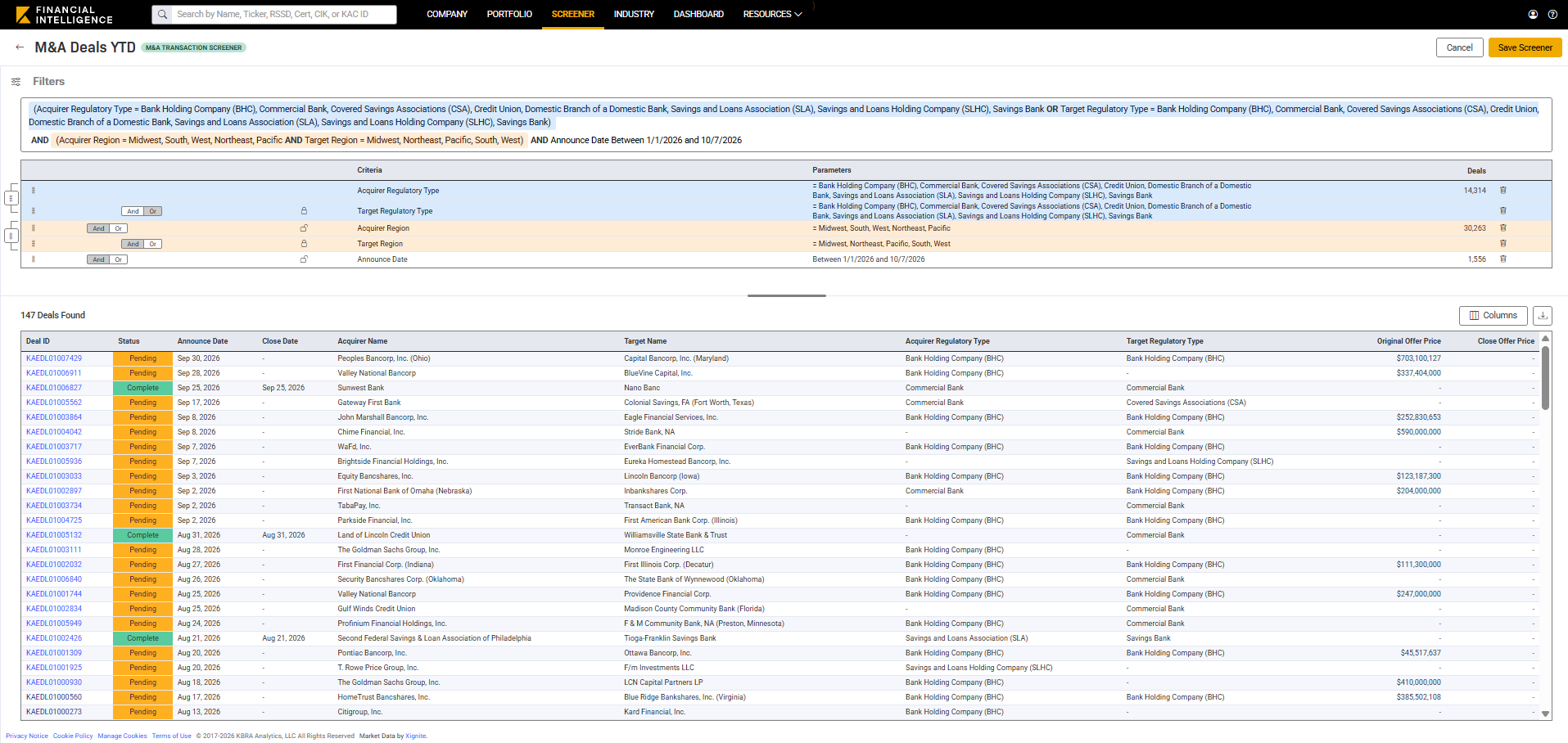
Task: Set Announce Date operator to Or
Action: pos(119,259)
